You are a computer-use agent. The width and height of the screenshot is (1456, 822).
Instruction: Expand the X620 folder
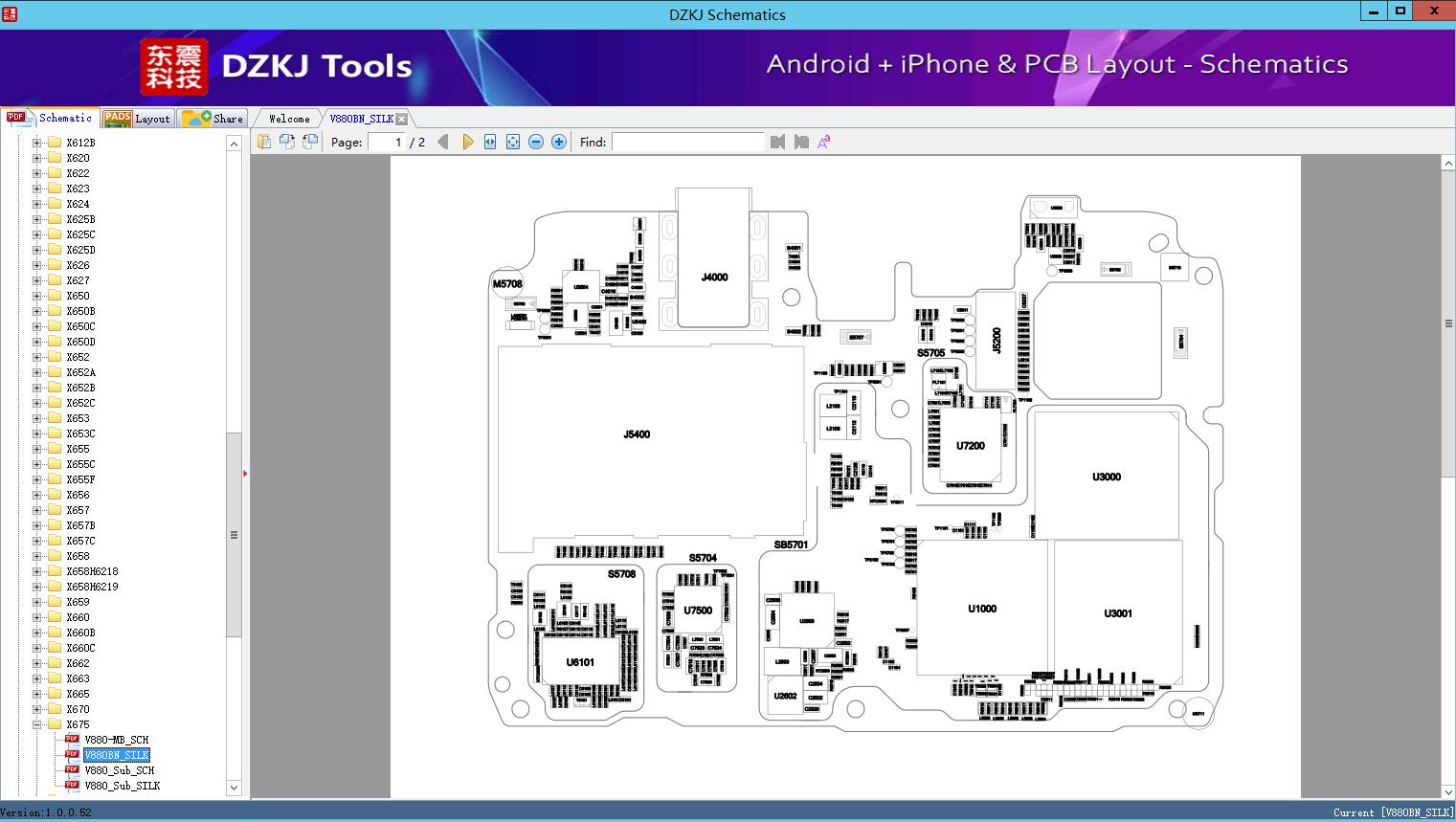(x=37, y=158)
